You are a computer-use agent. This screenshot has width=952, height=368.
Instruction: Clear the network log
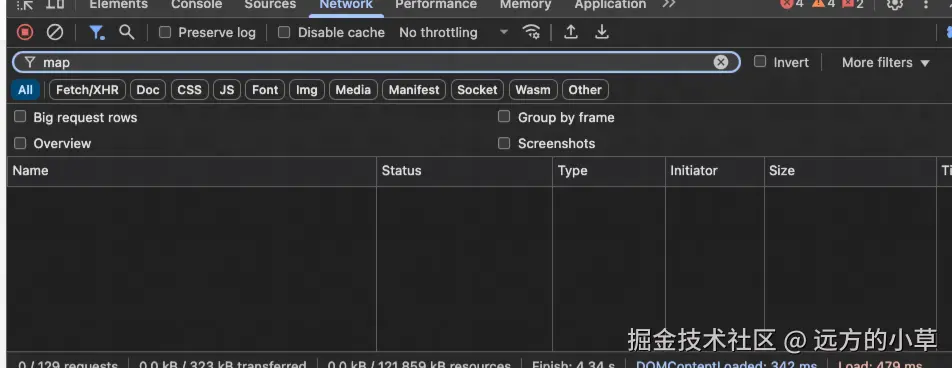pyautogui.click(x=55, y=32)
